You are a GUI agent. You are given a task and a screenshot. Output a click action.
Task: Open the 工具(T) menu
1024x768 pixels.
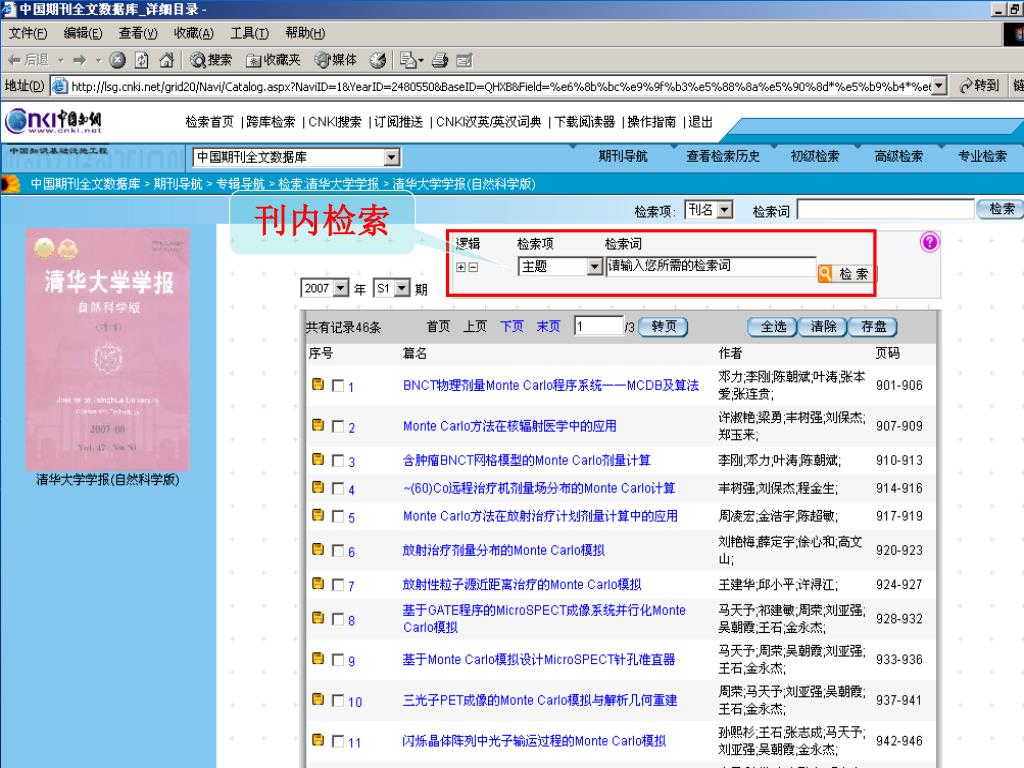click(249, 33)
